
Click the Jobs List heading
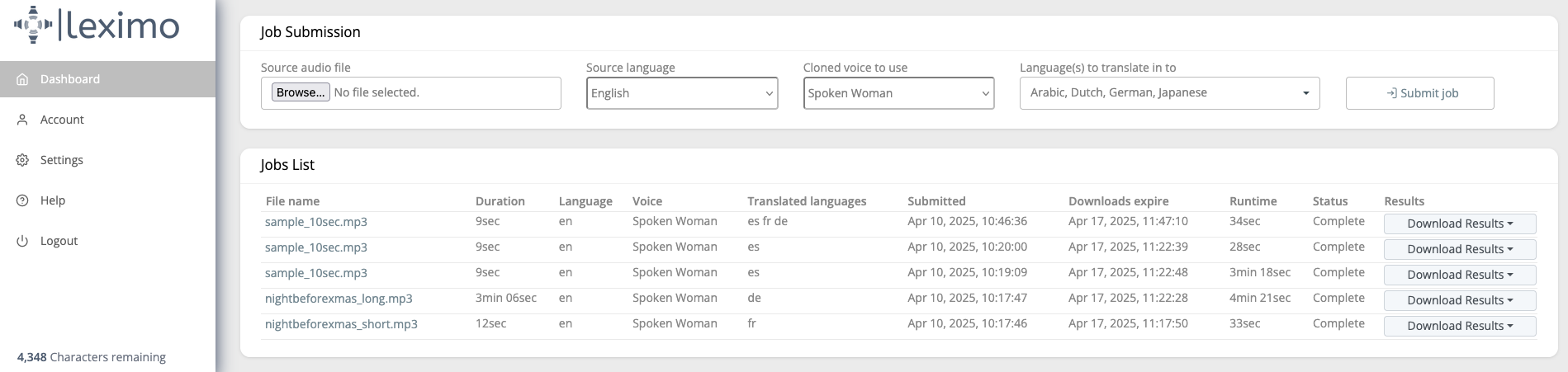pos(287,165)
